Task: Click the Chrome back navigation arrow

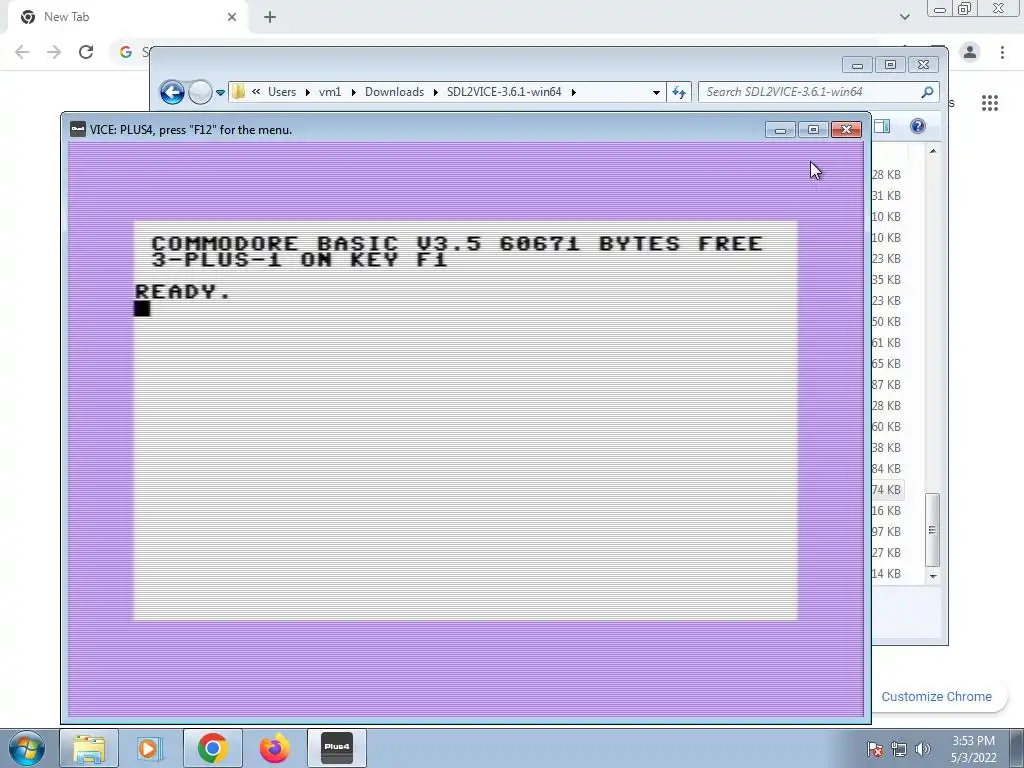Action: [22, 52]
